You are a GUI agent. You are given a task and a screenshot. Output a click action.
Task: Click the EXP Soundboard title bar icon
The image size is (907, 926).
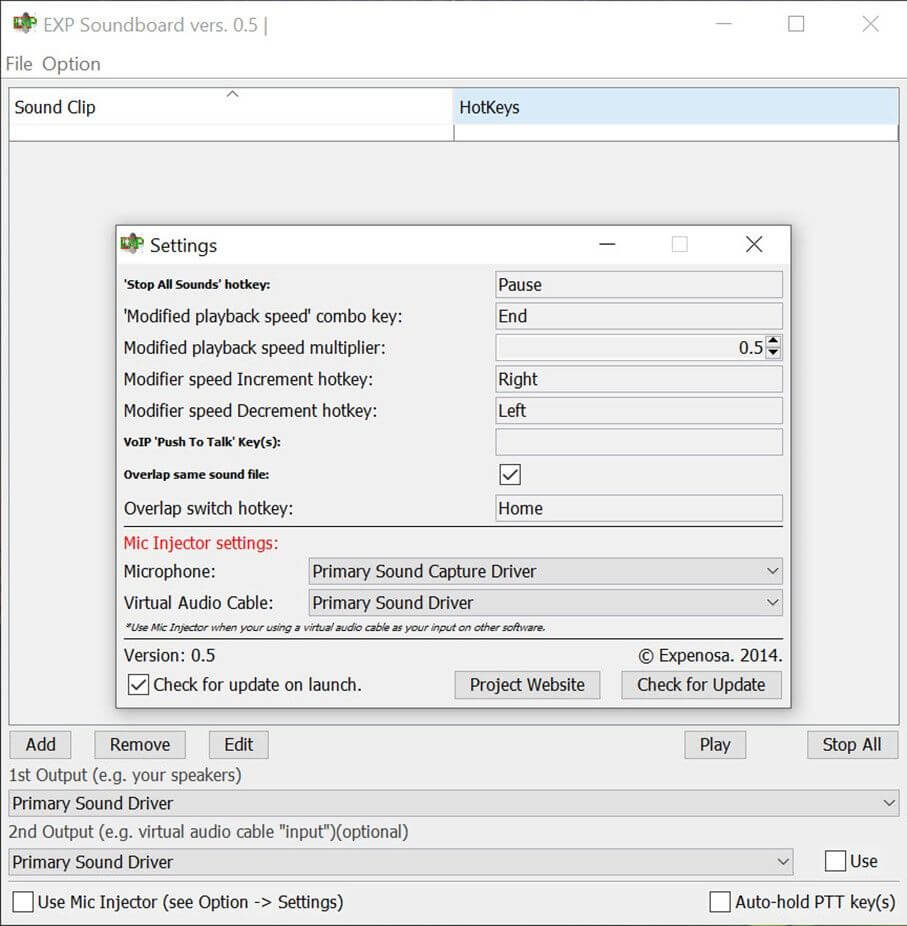(24, 24)
